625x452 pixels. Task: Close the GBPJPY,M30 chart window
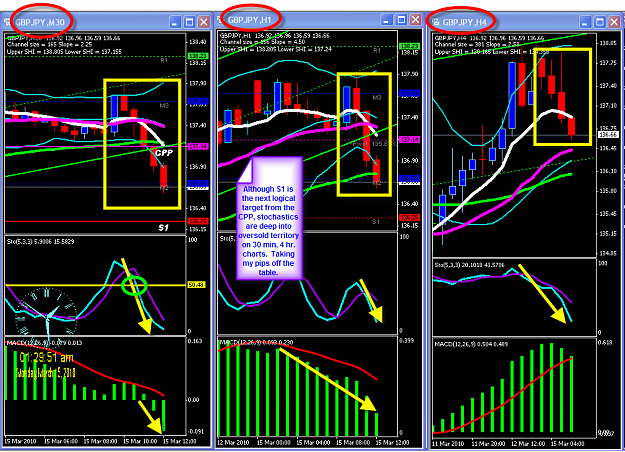pyautogui.click(x=204, y=22)
